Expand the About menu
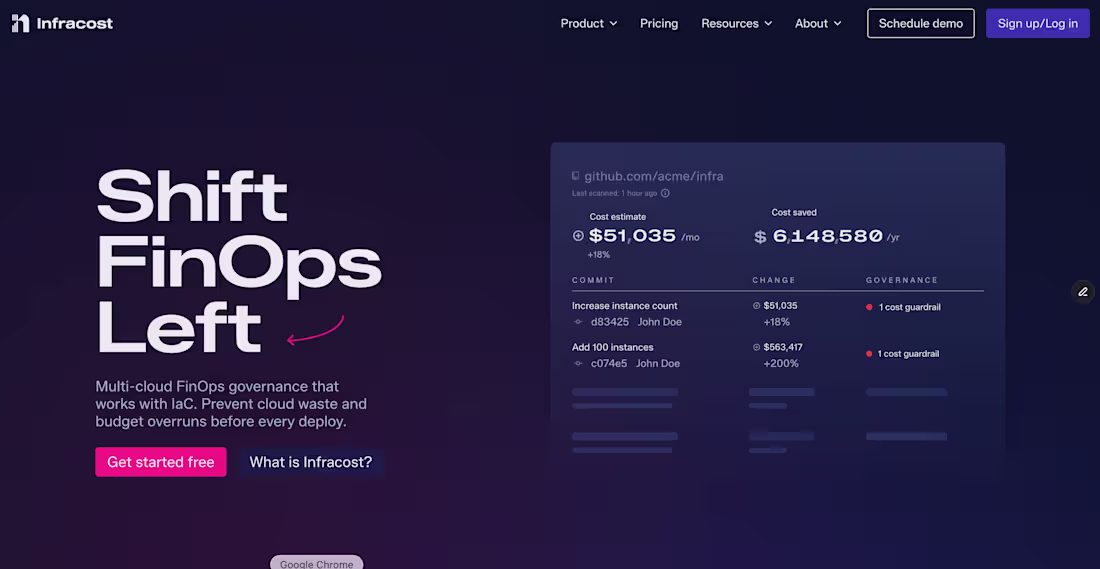Image resolution: width=1100 pixels, height=569 pixels. 818,23
